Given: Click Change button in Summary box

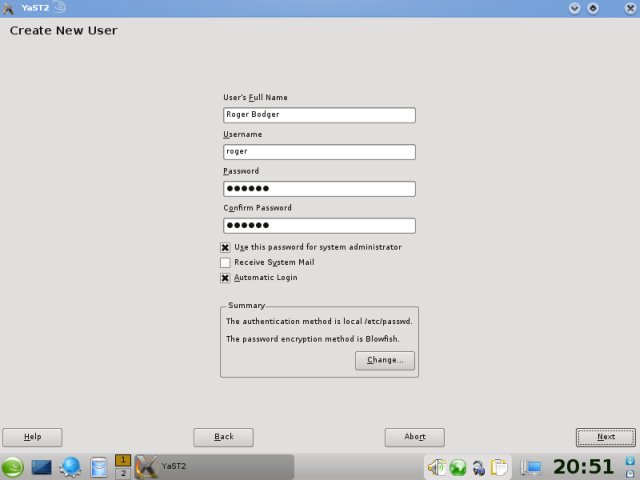Looking at the screenshot, I should [385, 360].
